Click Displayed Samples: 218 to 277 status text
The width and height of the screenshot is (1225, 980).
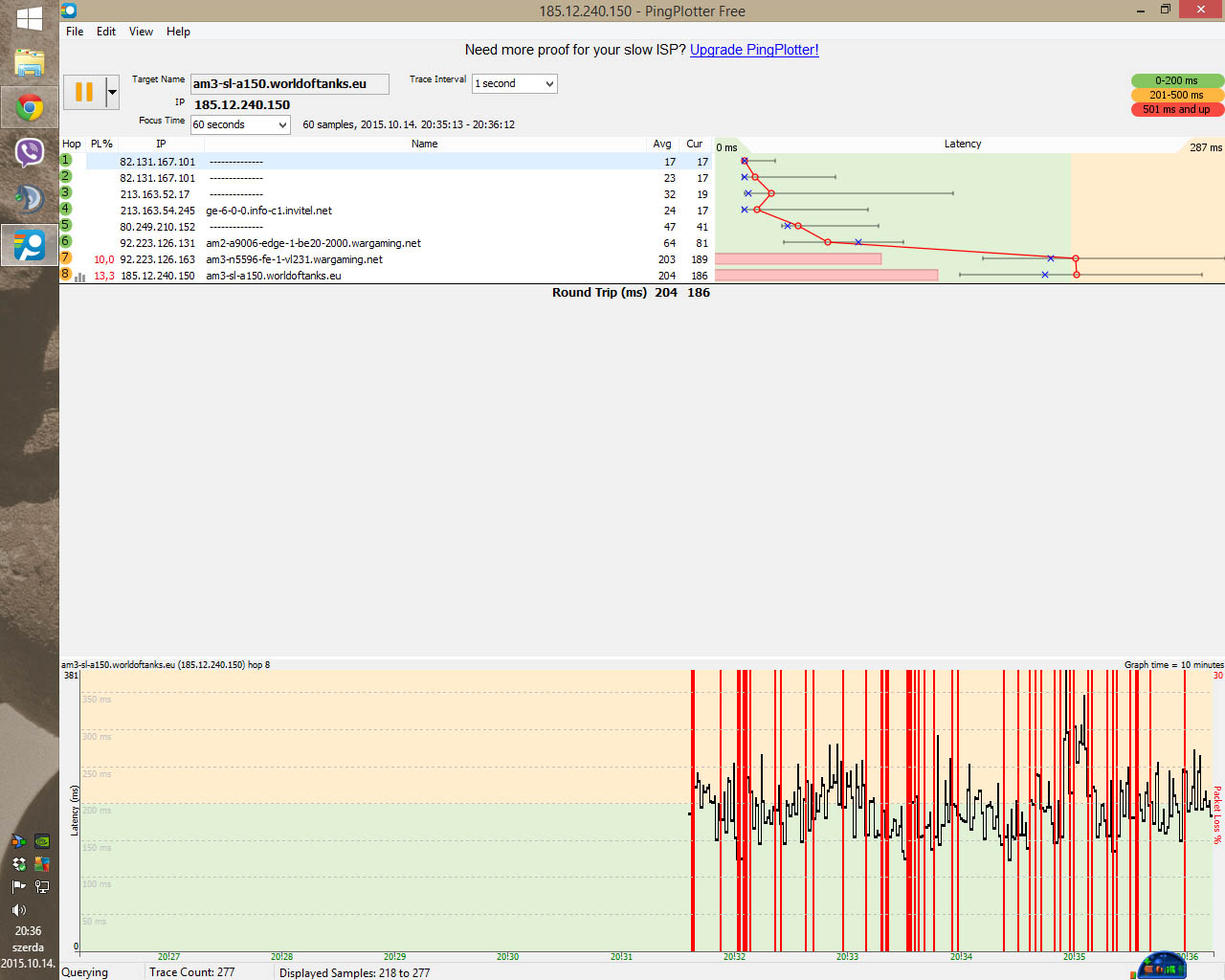[354, 972]
